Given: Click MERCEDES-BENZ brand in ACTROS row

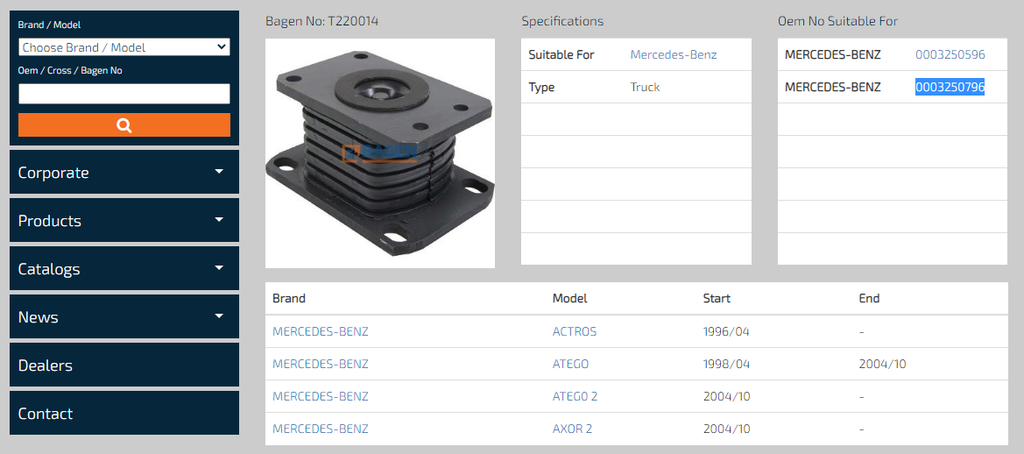Looking at the screenshot, I should [x=320, y=331].
